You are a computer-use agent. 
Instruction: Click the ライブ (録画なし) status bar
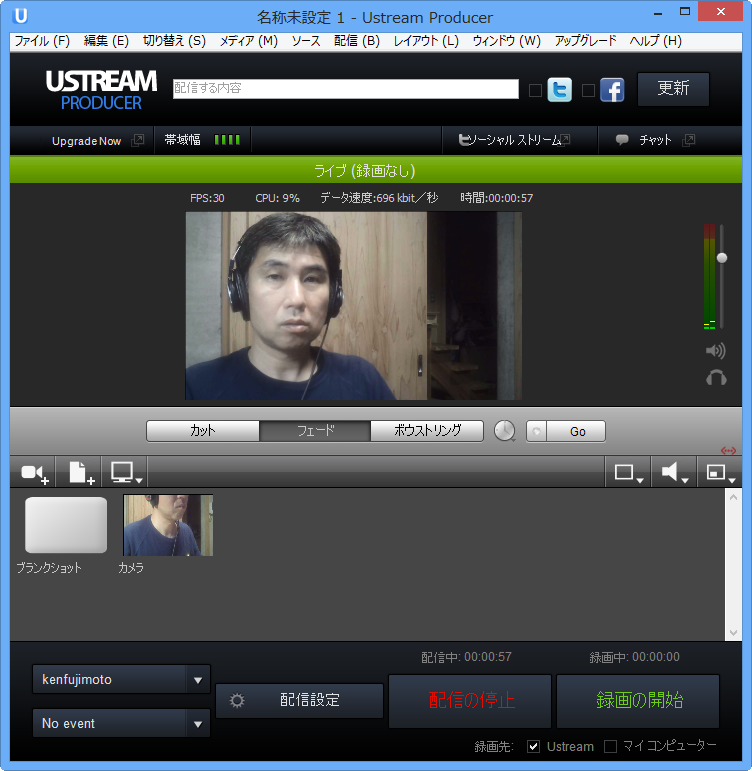[x=376, y=170]
